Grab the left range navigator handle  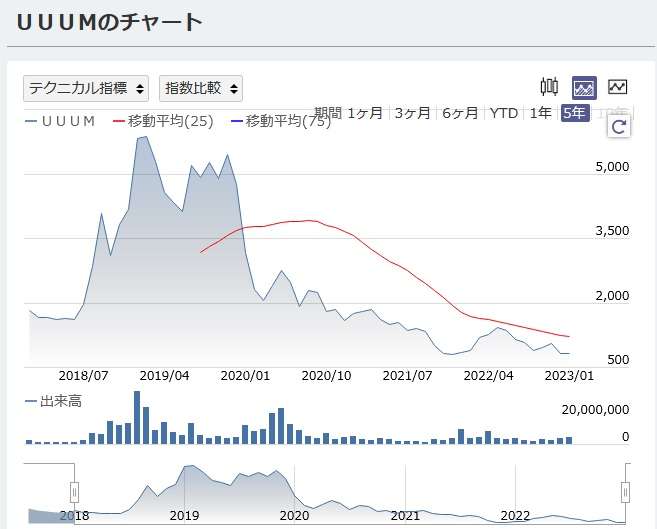click(74, 492)
